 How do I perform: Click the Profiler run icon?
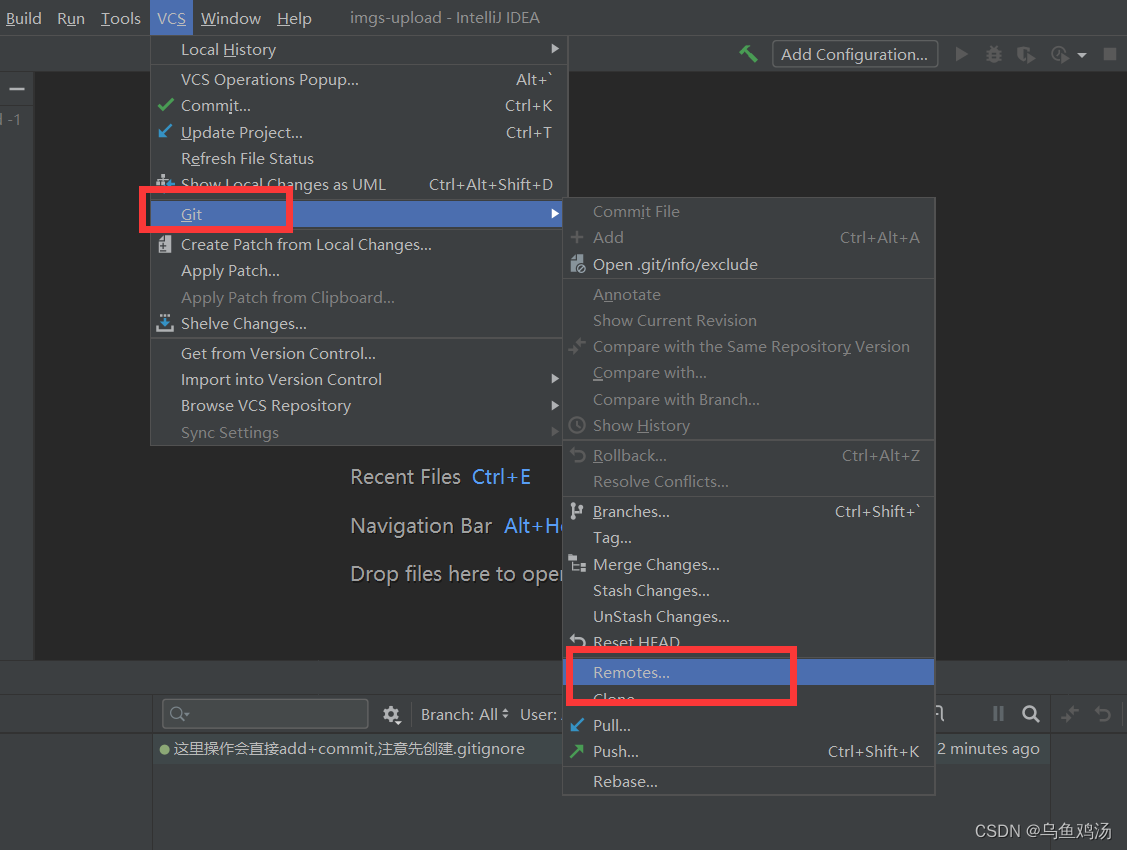(x=1059, y=55)
